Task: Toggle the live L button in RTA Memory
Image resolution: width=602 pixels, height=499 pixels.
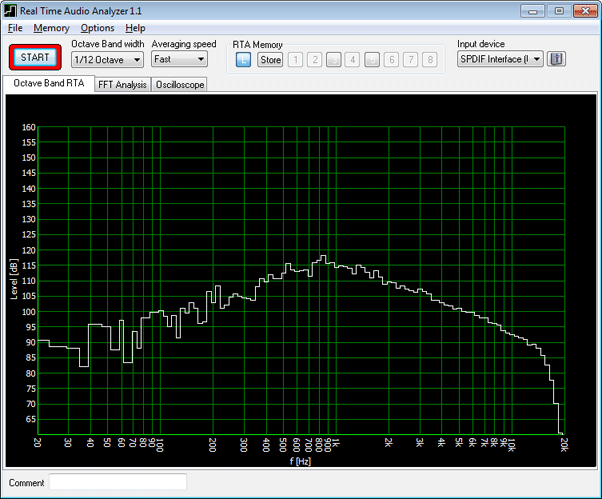Action: pyautogui.click(x=244, y=60)
